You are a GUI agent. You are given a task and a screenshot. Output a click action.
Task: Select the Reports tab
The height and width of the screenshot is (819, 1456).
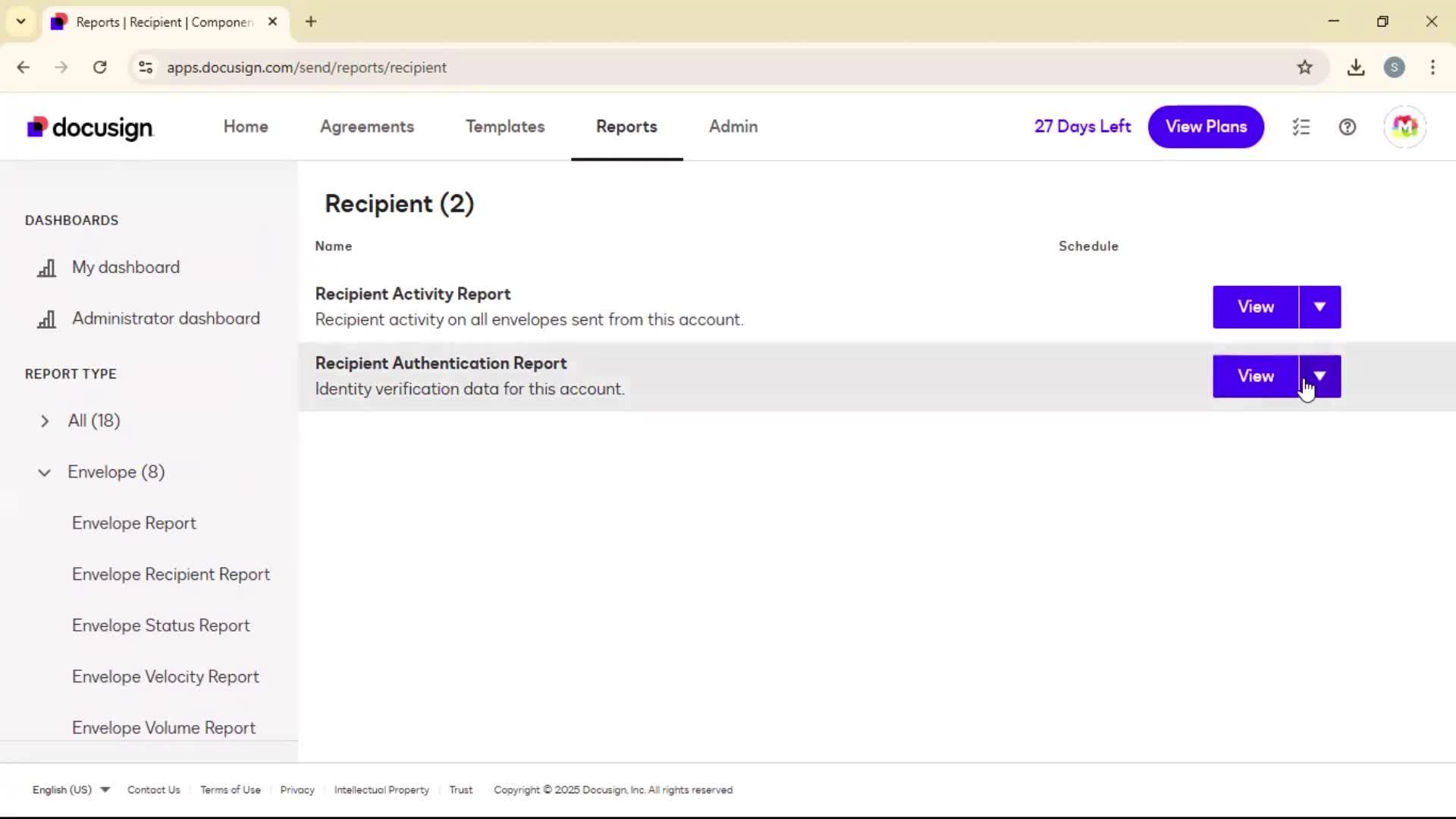[x=626, y=127]
